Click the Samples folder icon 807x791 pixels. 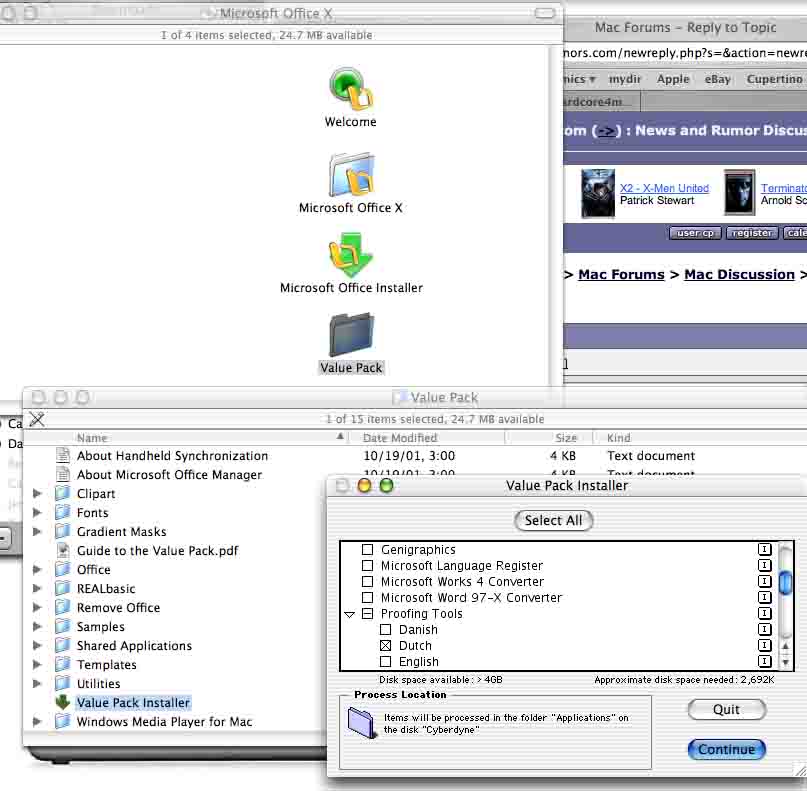(63, 626)
